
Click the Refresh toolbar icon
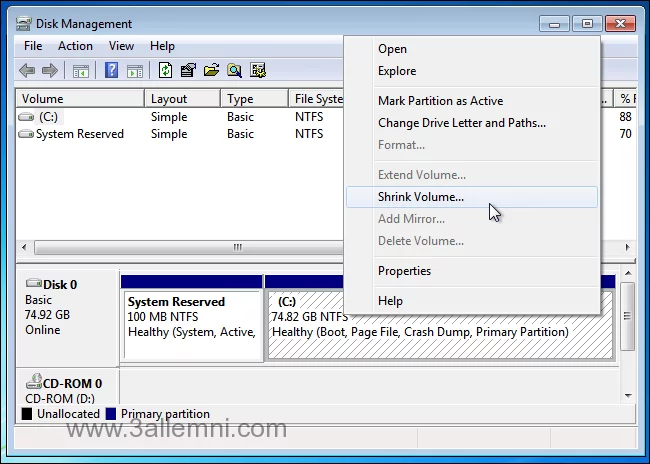click(165, 70)
